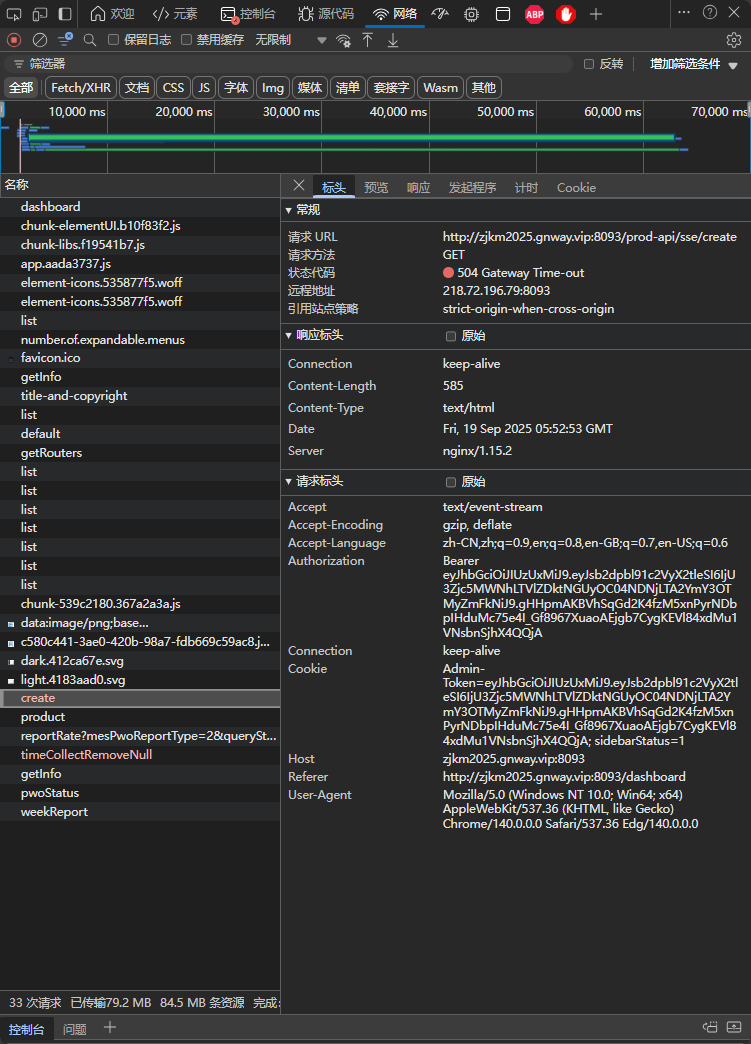Viewport: 751px width, 1044px height.
Task: Import HAR file upload arrow
Action: click(368, 40)
